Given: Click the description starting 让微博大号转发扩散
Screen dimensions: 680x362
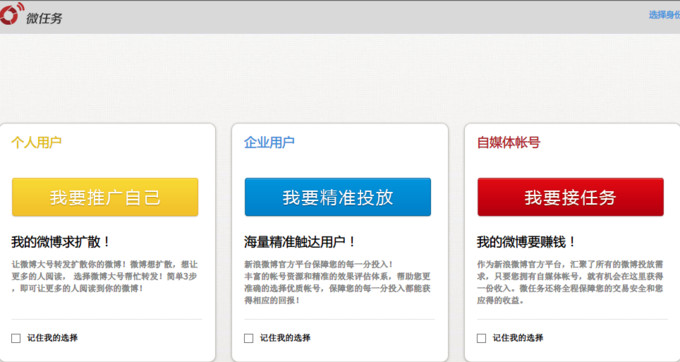Looking at the screenshot, I should pos(105,276).
